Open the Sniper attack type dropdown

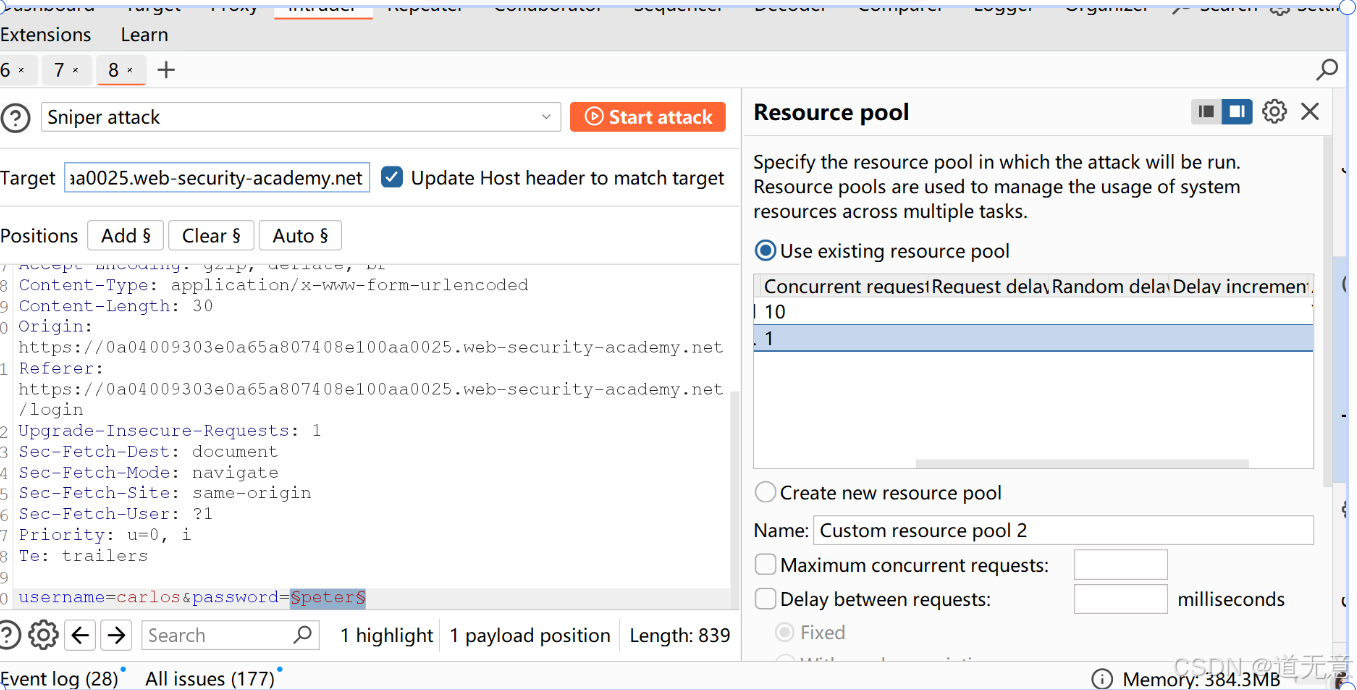(x=301, y=117)
